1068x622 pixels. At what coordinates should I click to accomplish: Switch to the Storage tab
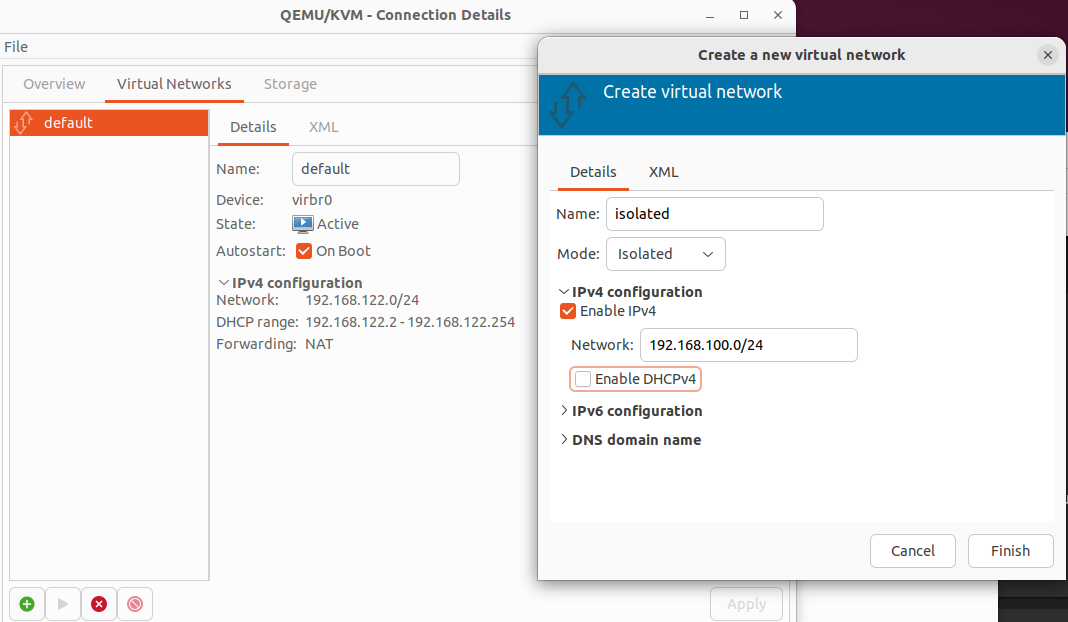coord(290,84)
